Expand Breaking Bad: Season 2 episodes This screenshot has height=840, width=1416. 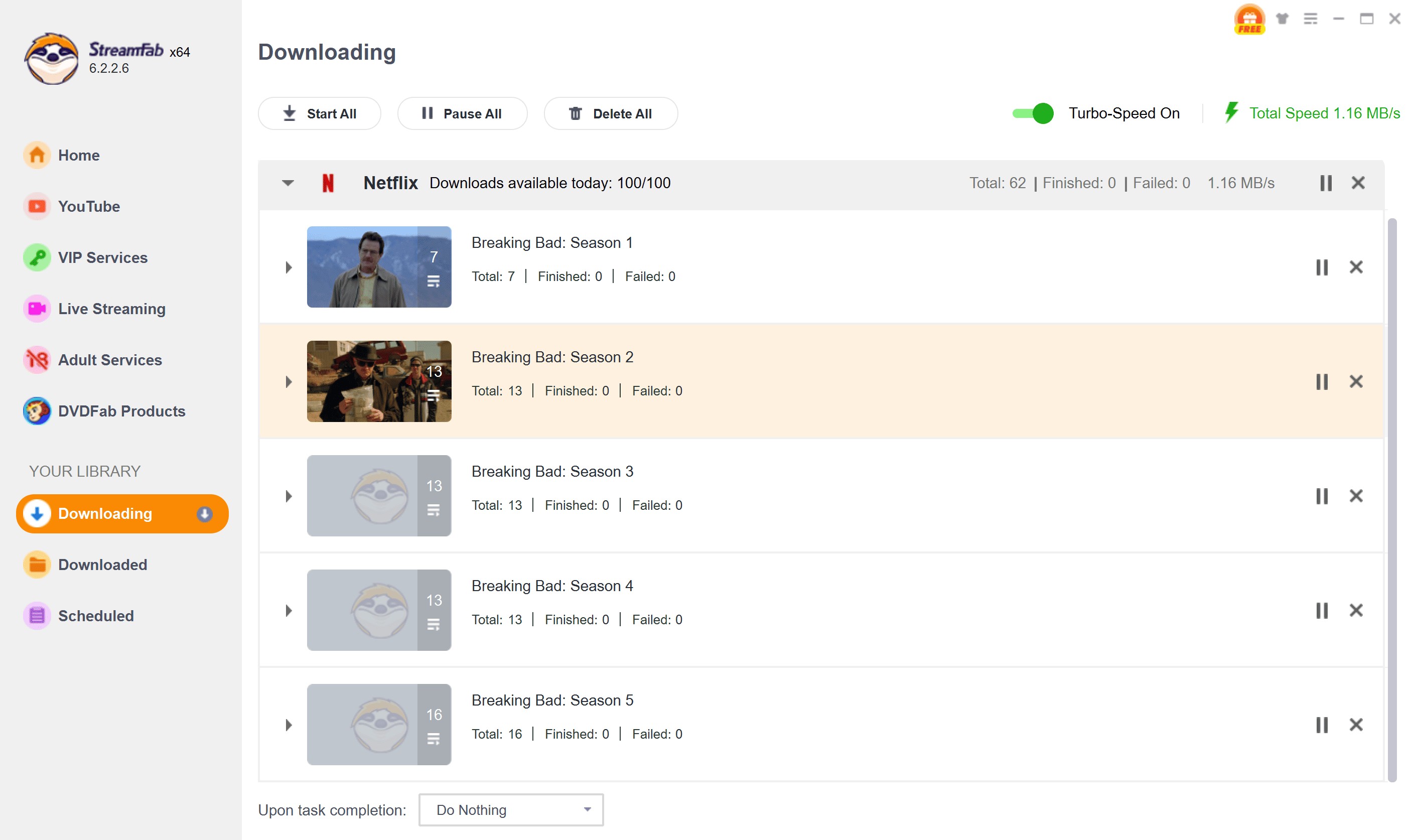point(289,381)
